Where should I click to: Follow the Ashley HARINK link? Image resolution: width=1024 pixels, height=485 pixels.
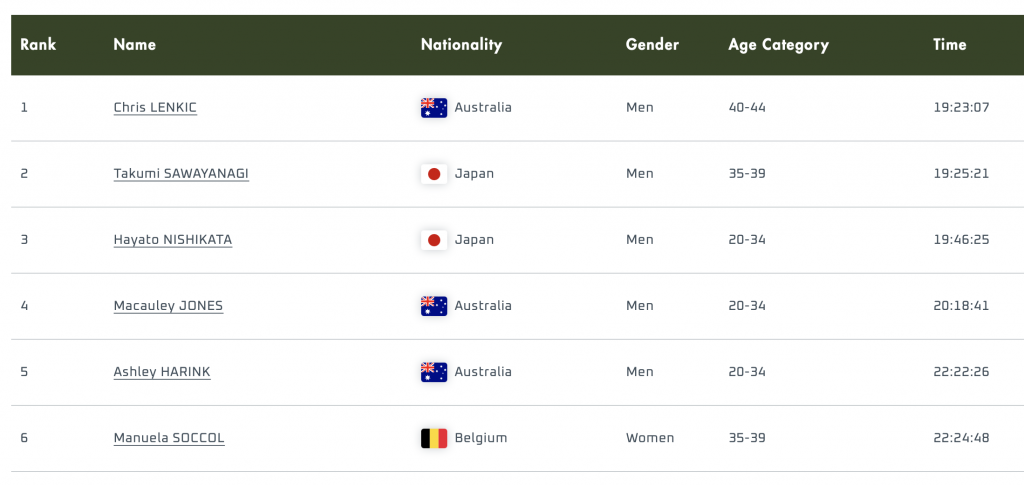coord(162,372)
